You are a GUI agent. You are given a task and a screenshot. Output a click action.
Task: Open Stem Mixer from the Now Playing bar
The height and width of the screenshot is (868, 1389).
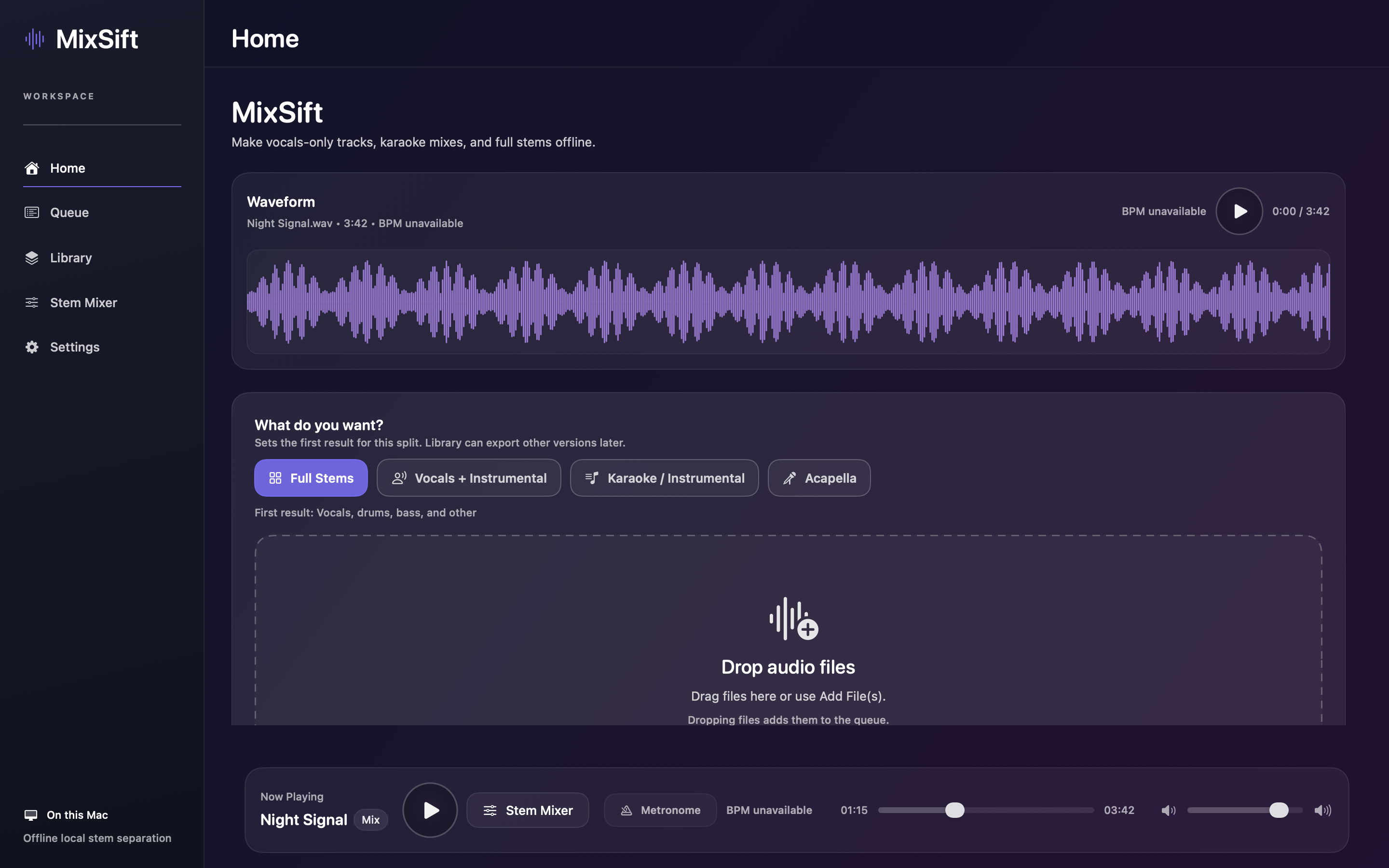click(528, 810)
